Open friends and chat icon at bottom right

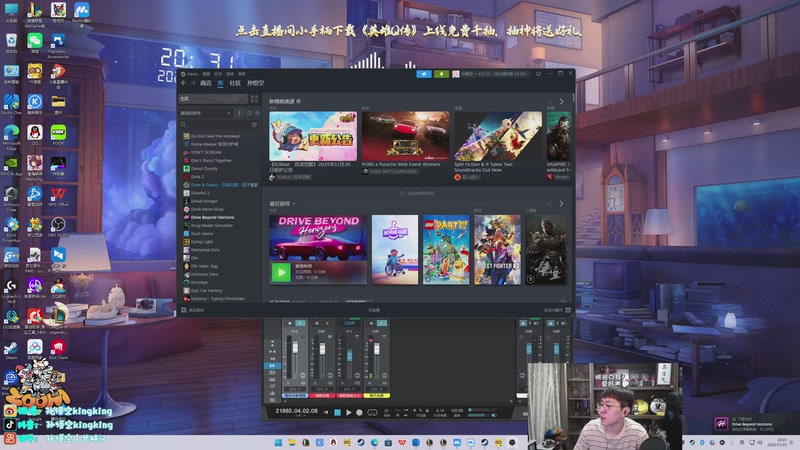pyautogui.click(x=568, y=310)
